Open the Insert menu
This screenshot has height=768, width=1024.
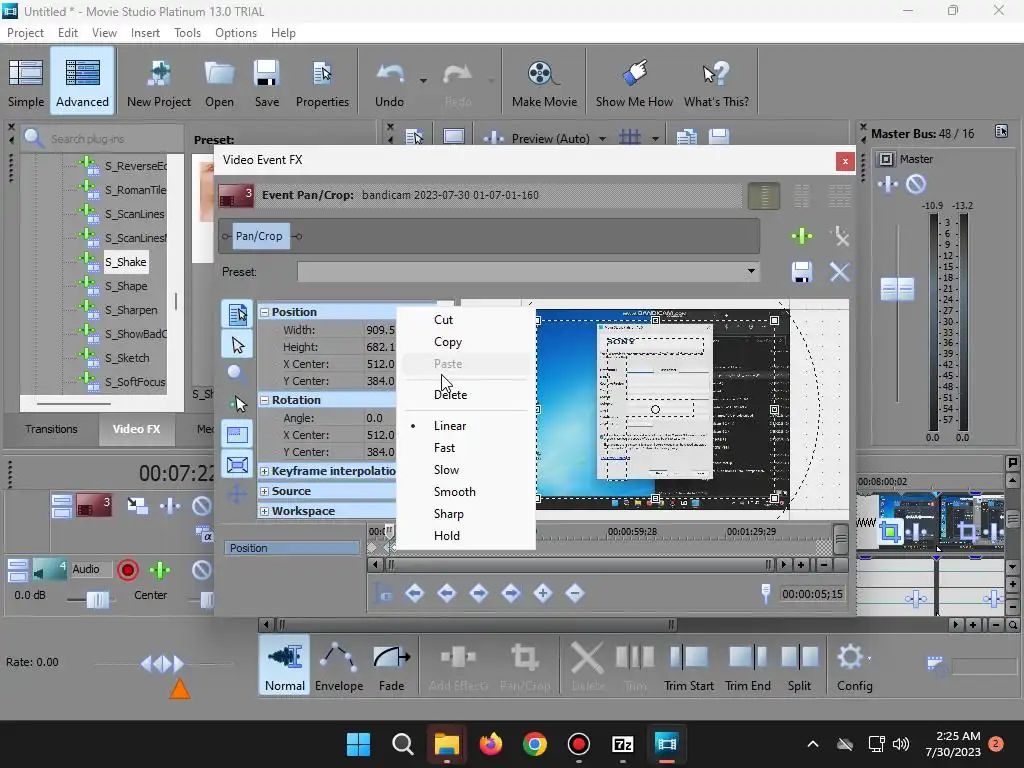click(x=145, y=33)
